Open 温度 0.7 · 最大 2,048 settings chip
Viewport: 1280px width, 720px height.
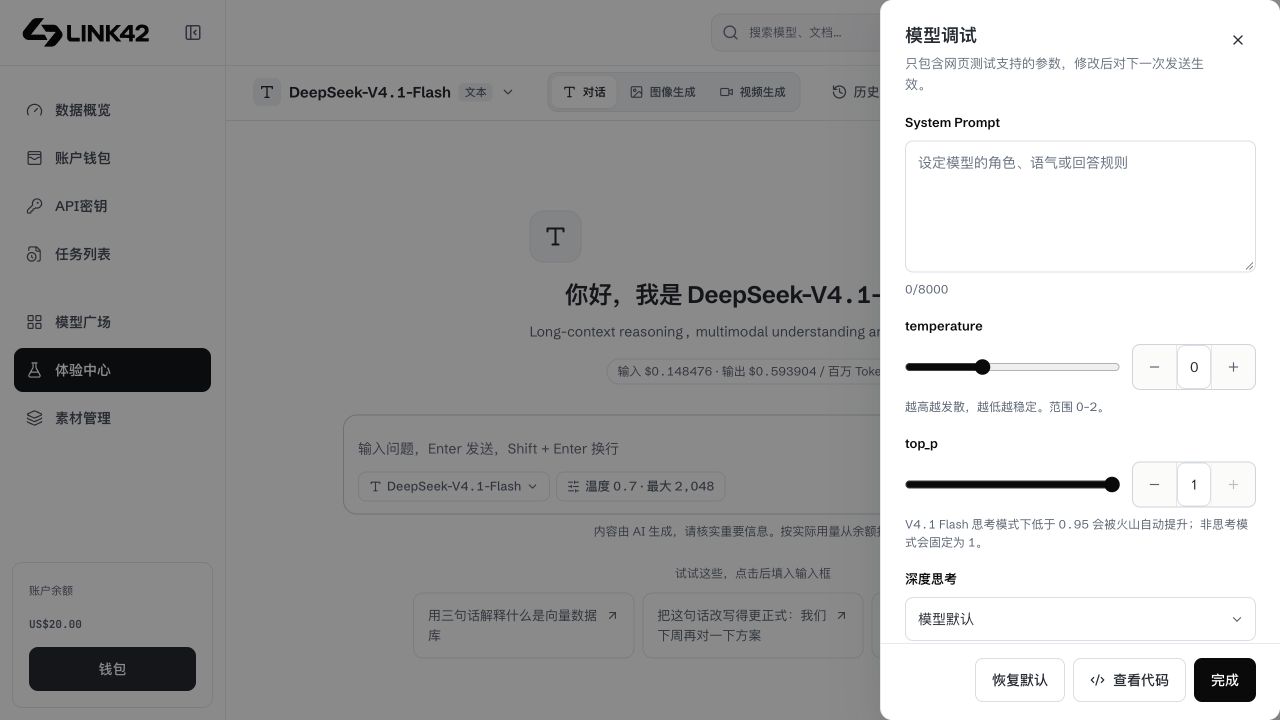(x=640, y=486)
